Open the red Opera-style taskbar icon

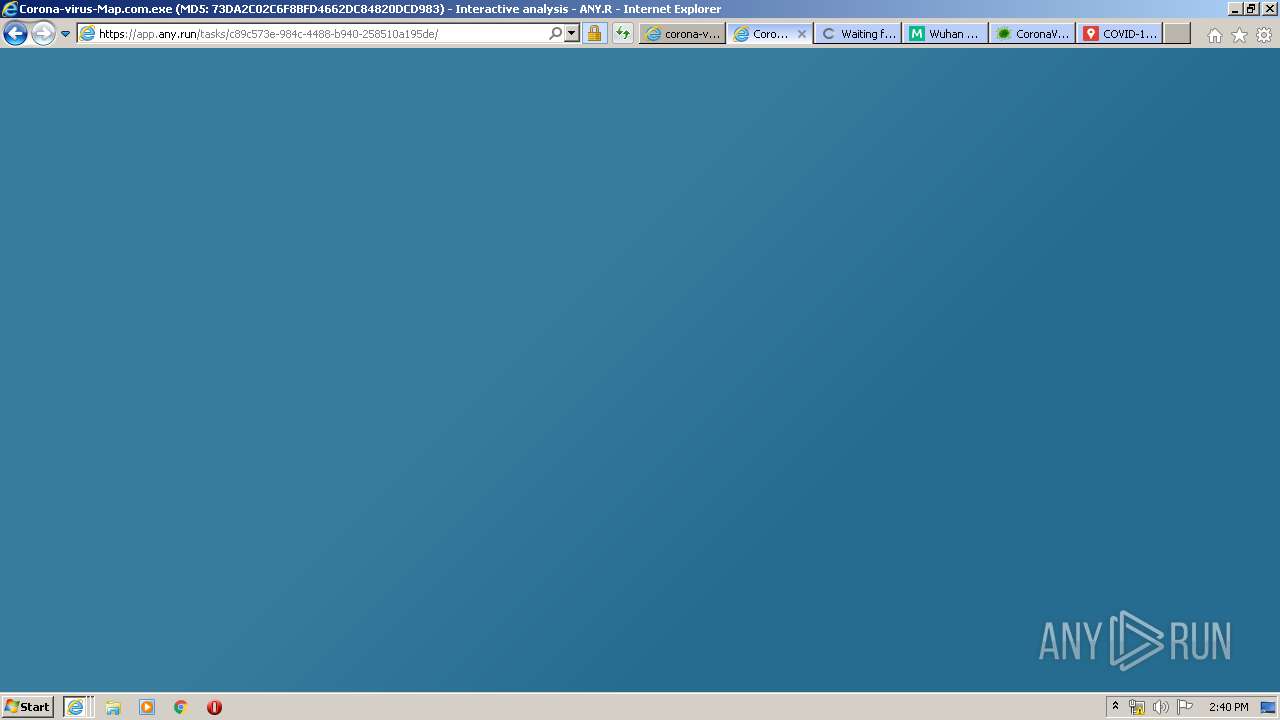(x=214, y=707)
